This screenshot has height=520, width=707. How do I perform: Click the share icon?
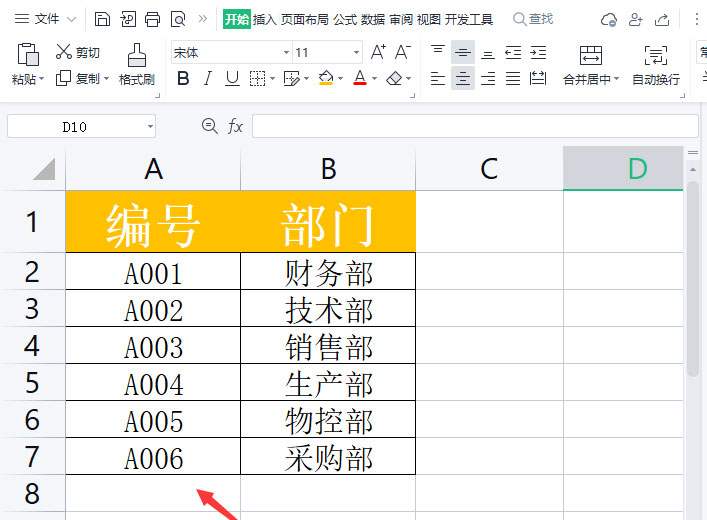(x=662, y=19)
